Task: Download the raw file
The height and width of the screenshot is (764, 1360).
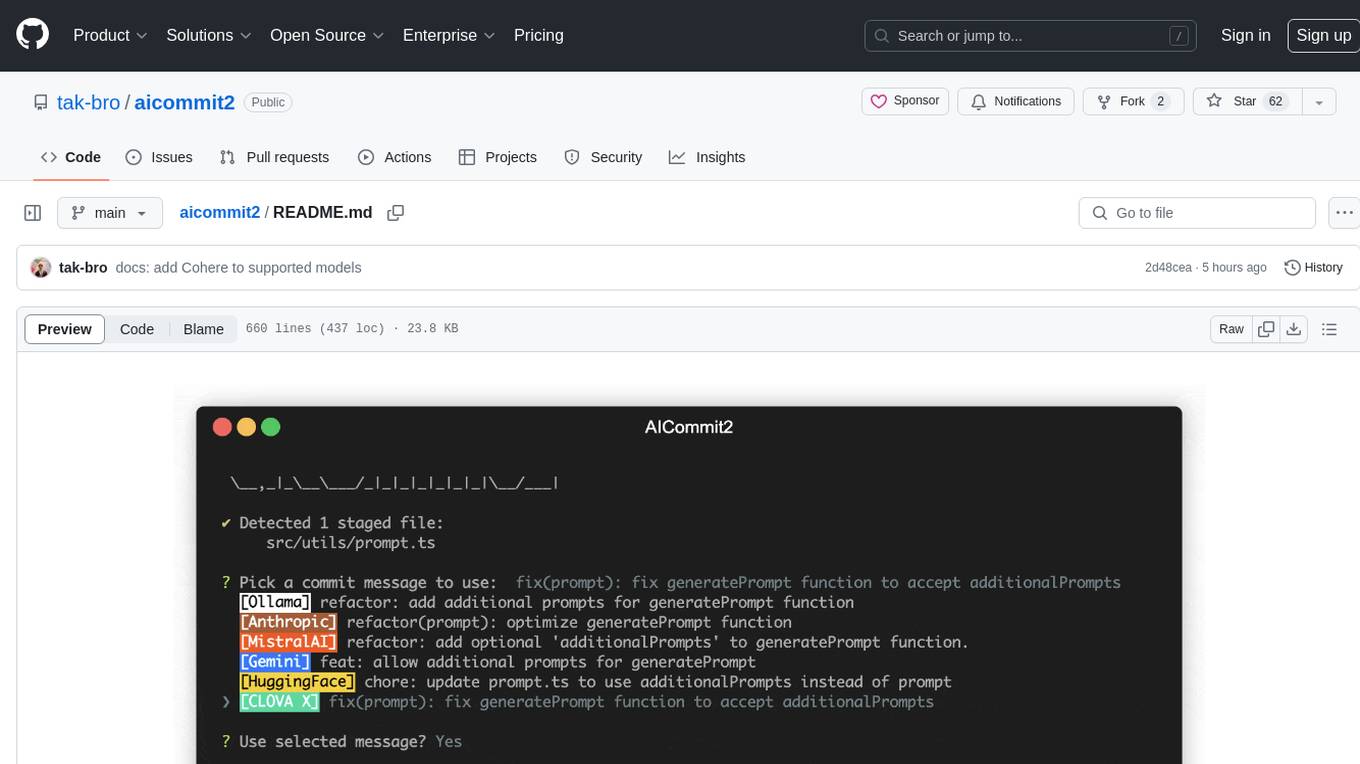Action: (1293, 329)
